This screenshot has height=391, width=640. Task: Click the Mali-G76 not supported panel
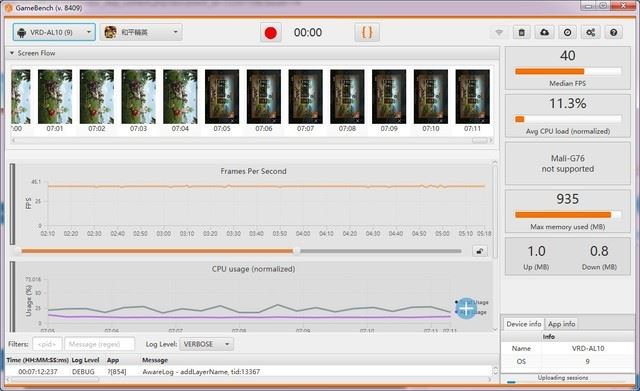tap(567, 163)
